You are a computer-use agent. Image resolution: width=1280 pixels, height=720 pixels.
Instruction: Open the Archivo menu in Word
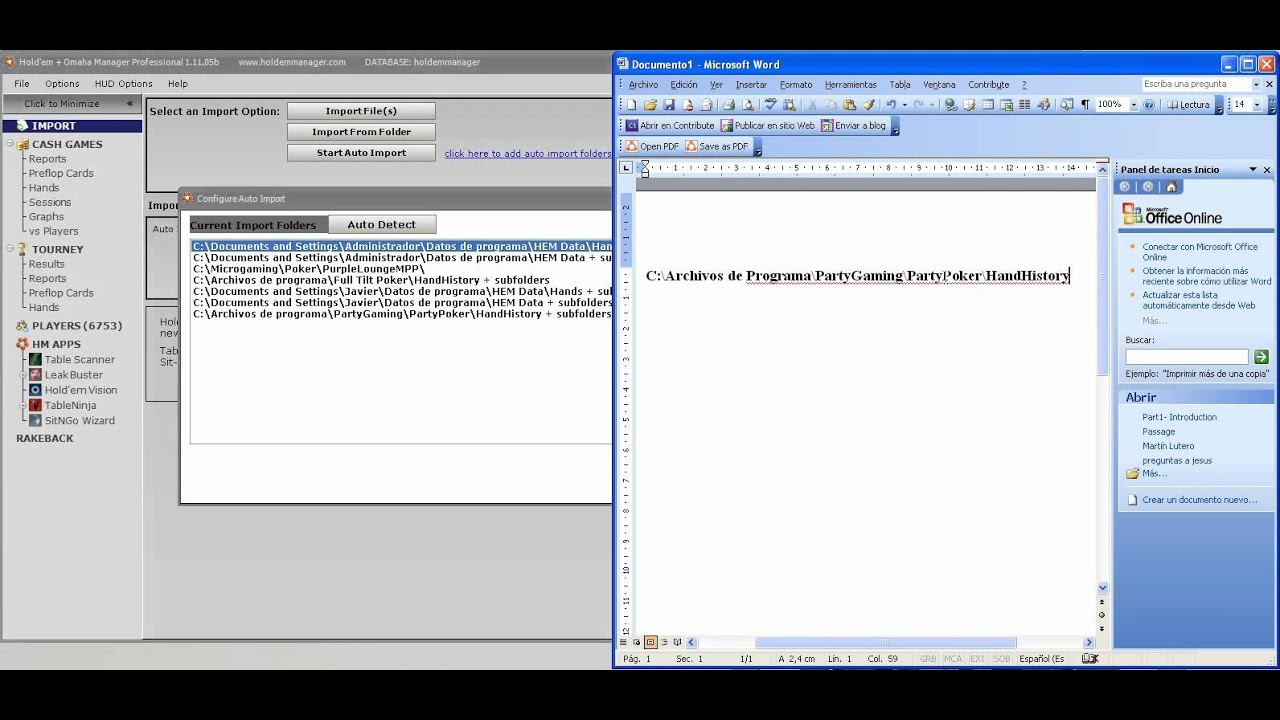pyautogui.click(x=643, y=85)
